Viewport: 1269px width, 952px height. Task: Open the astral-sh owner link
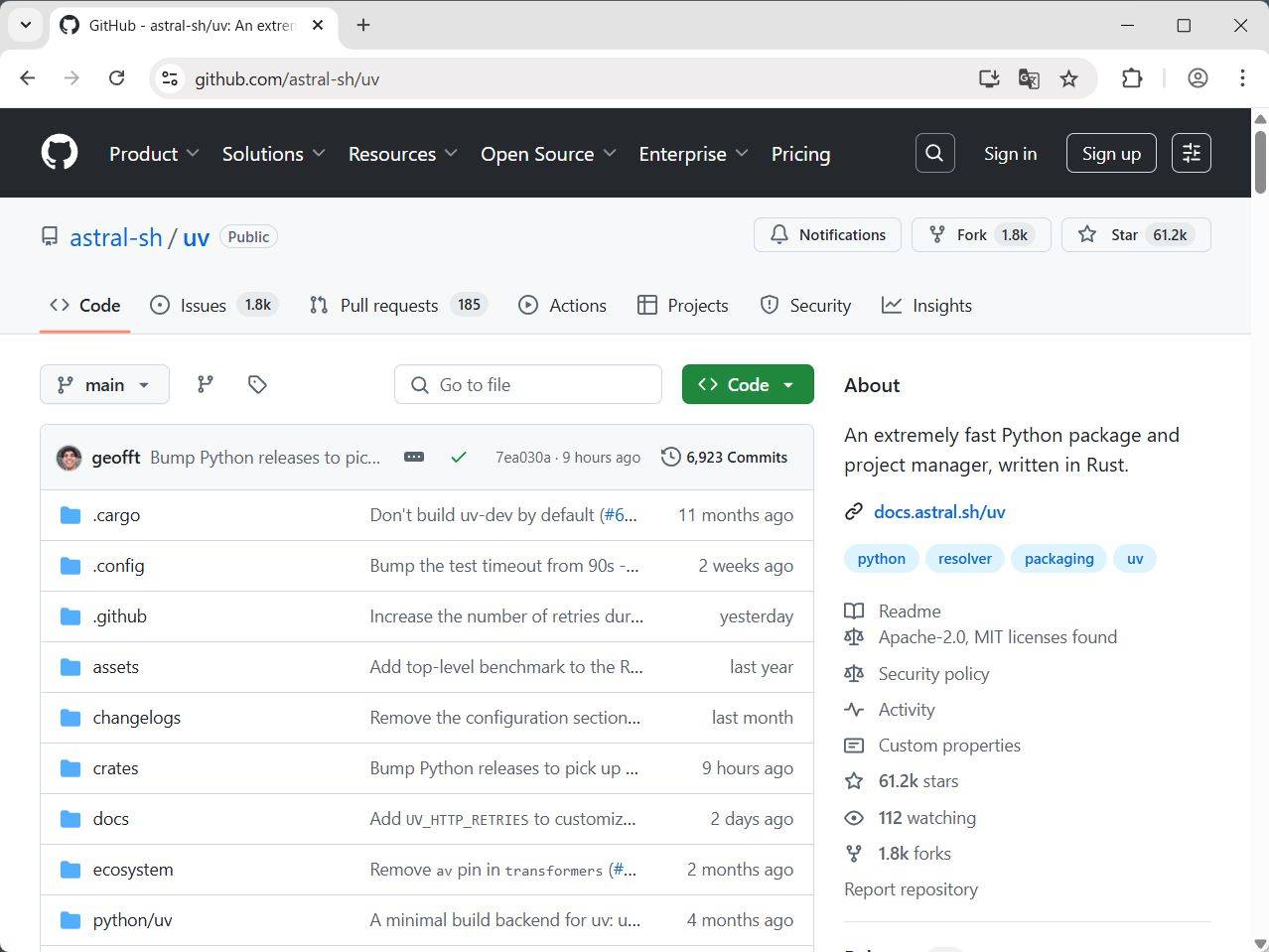coord(116,237)
